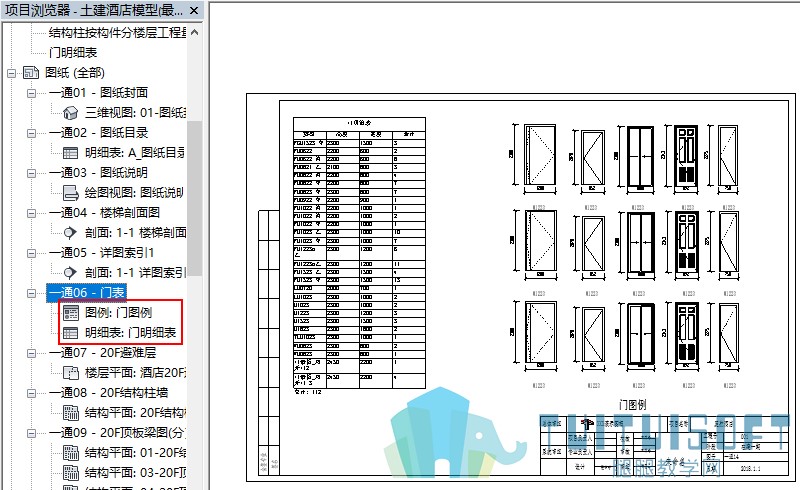Select highlighted sheet 一通06 - 门表
This screenshot has height=490, width=800.
[x=86, y=292]
